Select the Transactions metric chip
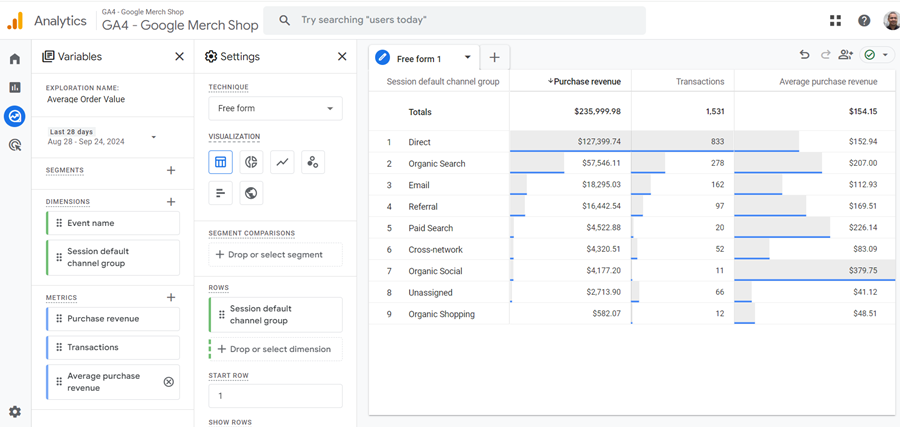Image resolution: width=900 pixels, height=427 pixels. pyautogui.click(x=113, y=348)
